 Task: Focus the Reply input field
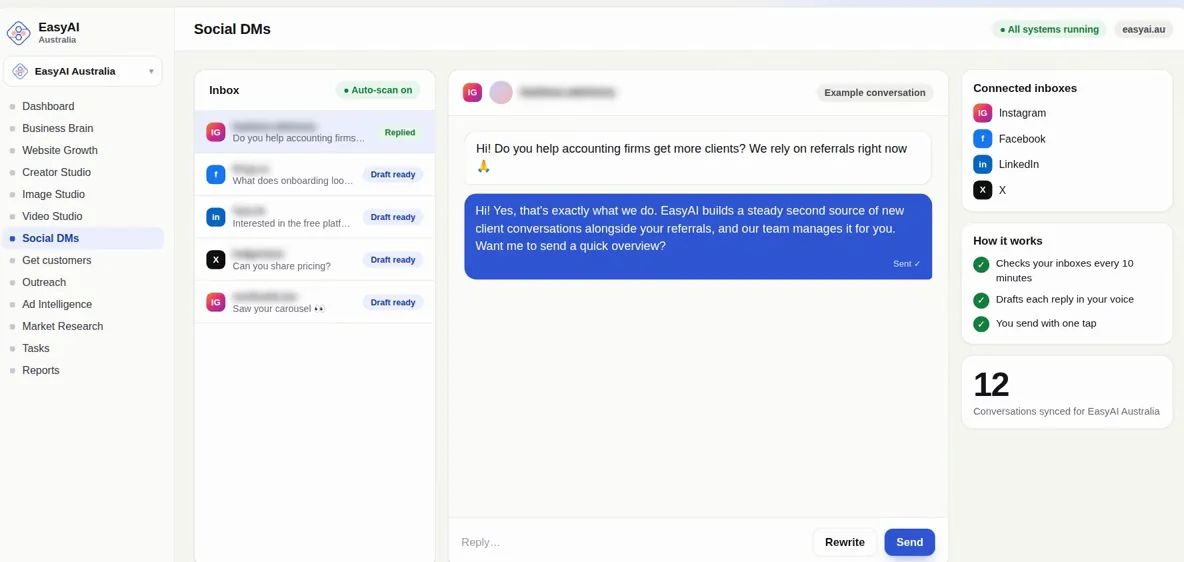pos(633,542)
